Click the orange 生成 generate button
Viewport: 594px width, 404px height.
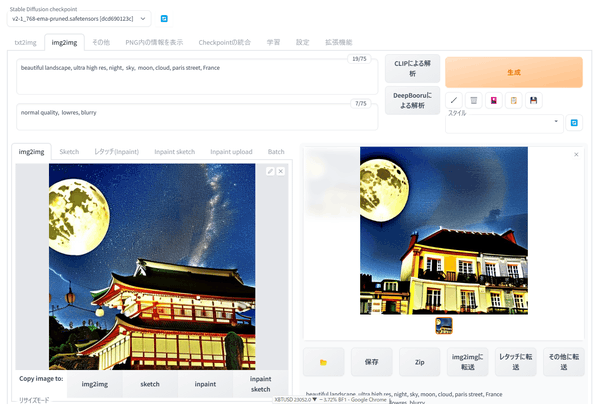(514, 72)
